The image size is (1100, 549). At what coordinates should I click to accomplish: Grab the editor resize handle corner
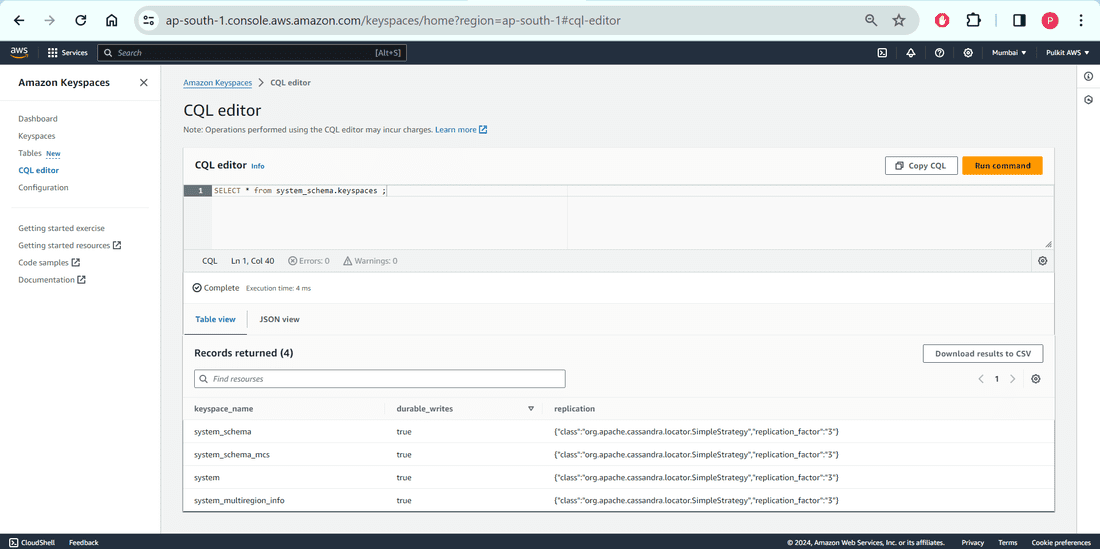(1048, 245)
